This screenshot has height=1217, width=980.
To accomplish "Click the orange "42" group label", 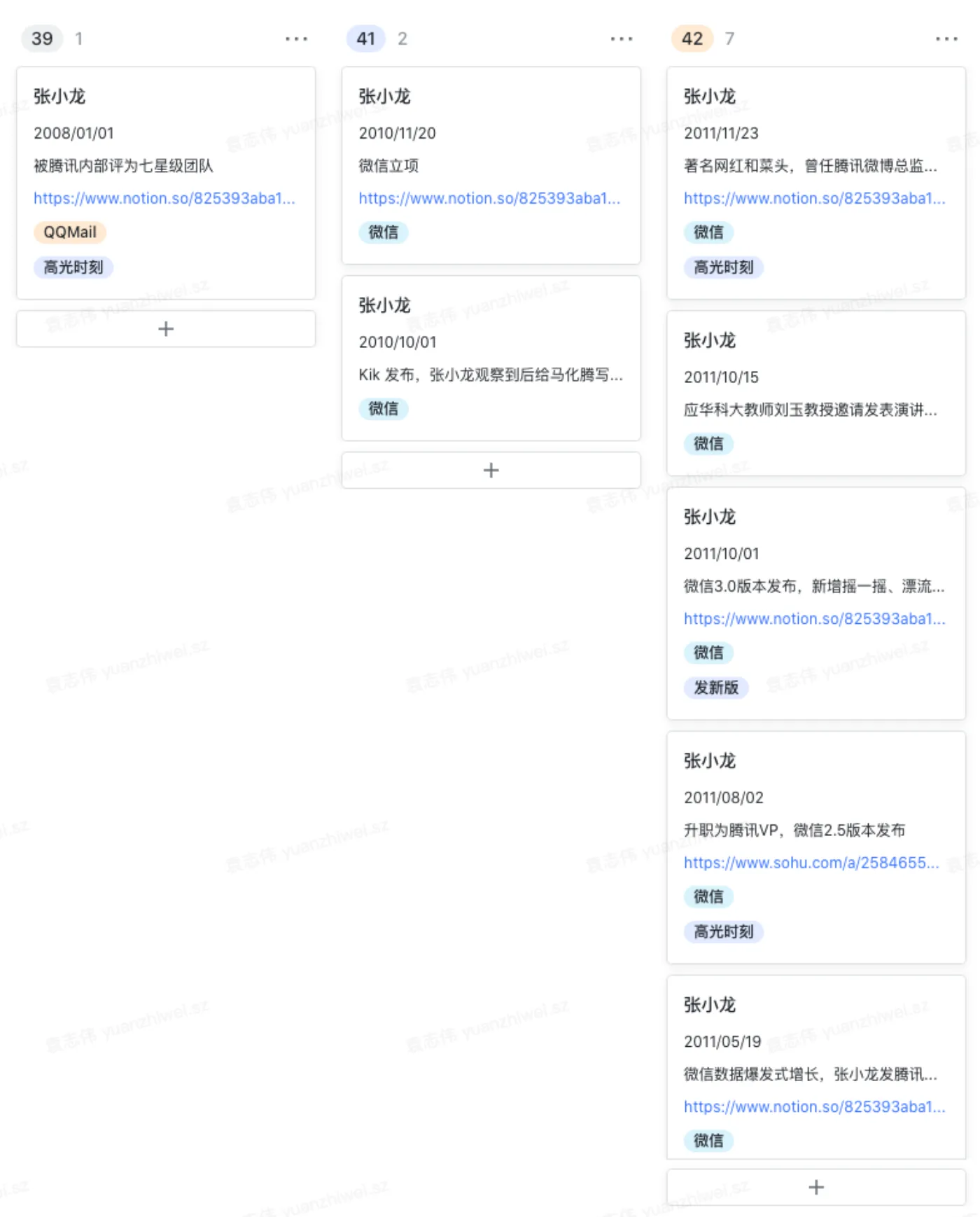I will tap(692, 39).
